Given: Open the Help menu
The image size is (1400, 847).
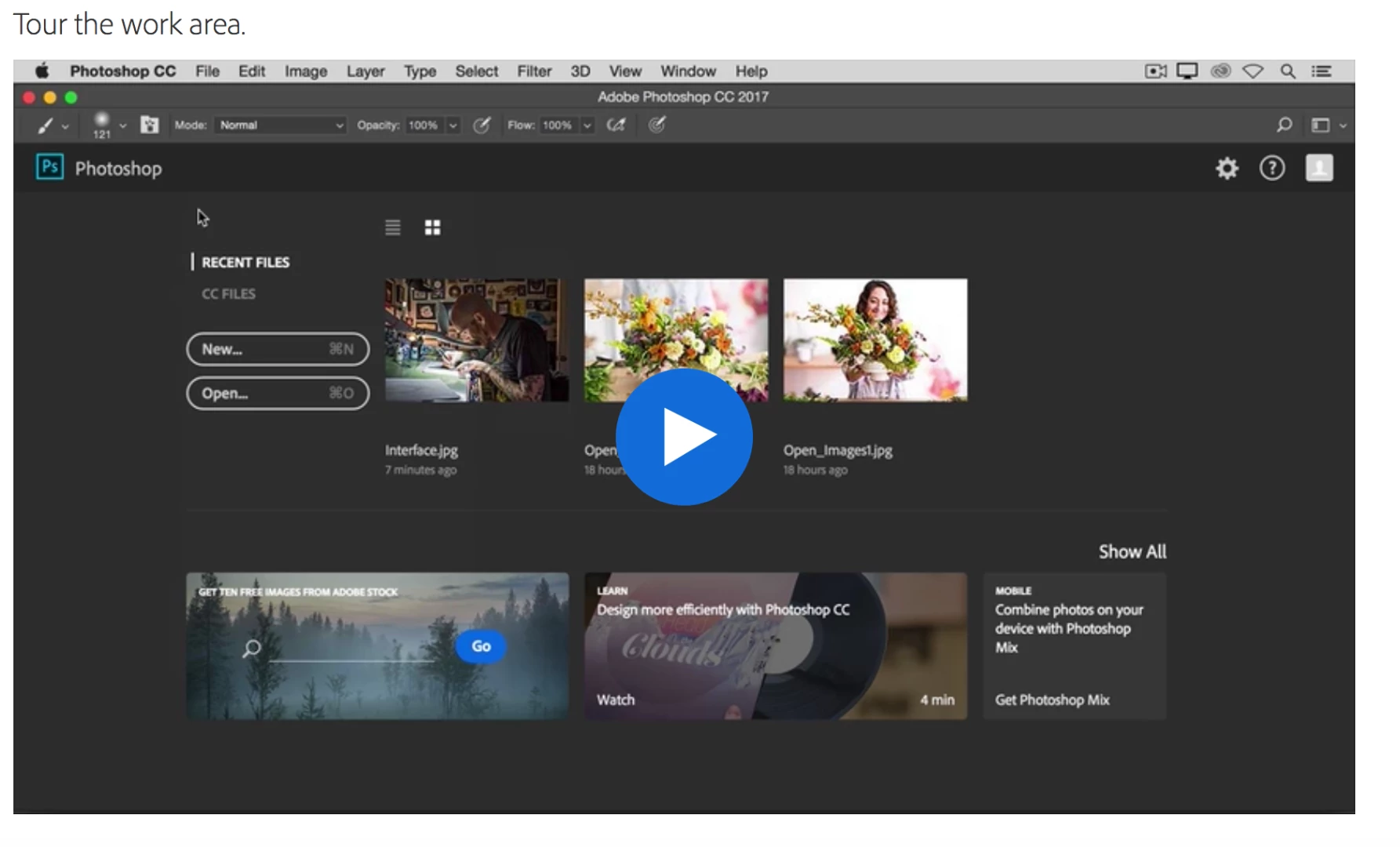Looking at the screenshot, I should coord(751,71).
